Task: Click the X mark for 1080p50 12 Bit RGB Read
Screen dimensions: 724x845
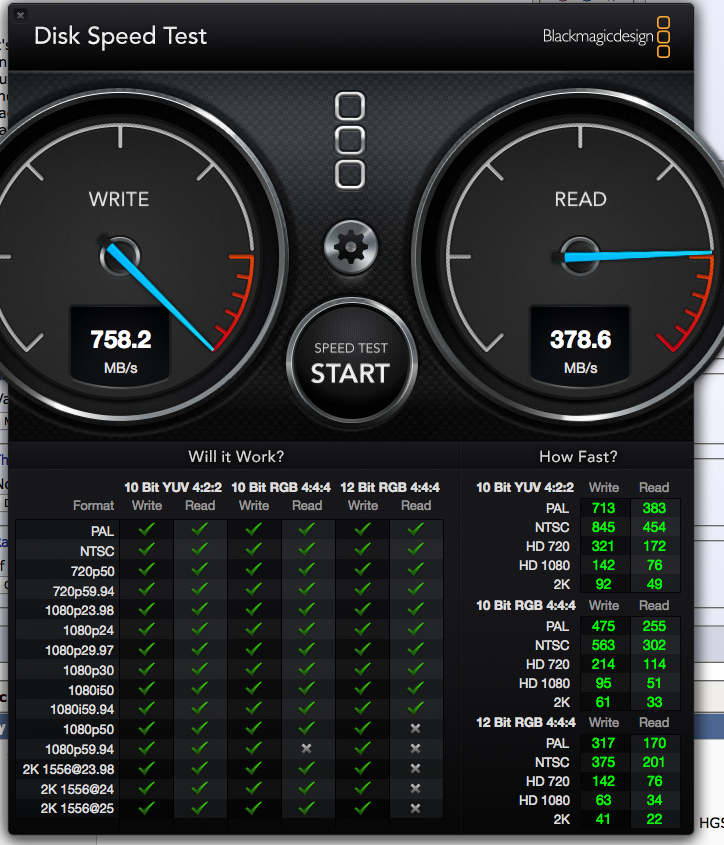Action: click(x=415, y=729)
